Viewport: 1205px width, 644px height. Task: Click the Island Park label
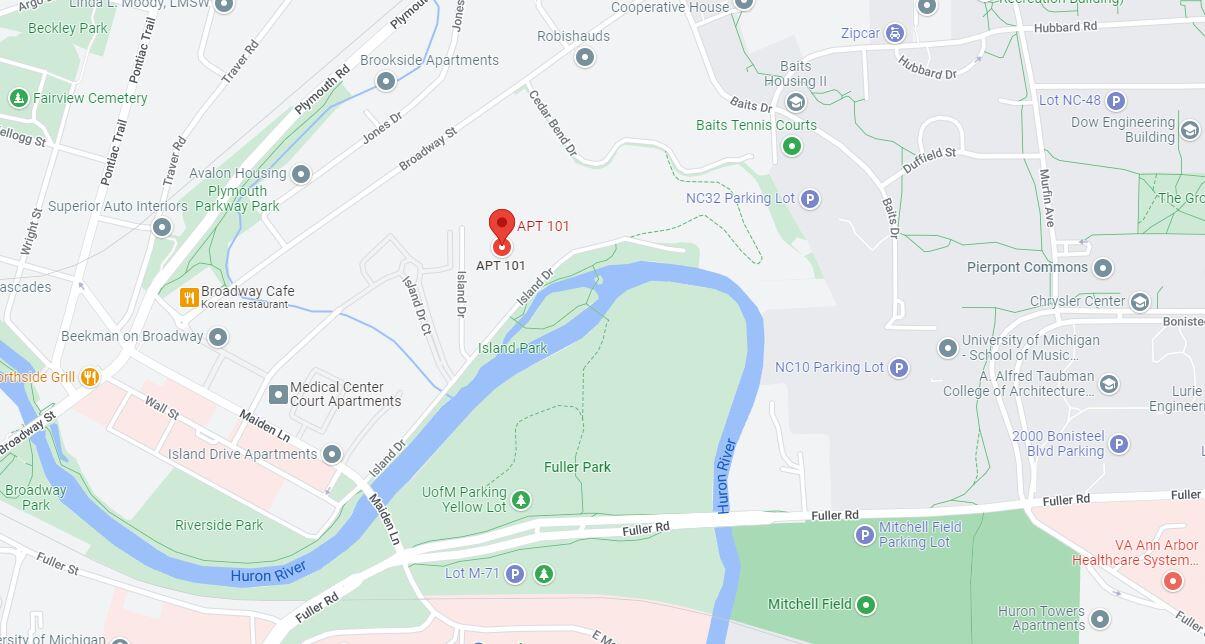(513, 348)
